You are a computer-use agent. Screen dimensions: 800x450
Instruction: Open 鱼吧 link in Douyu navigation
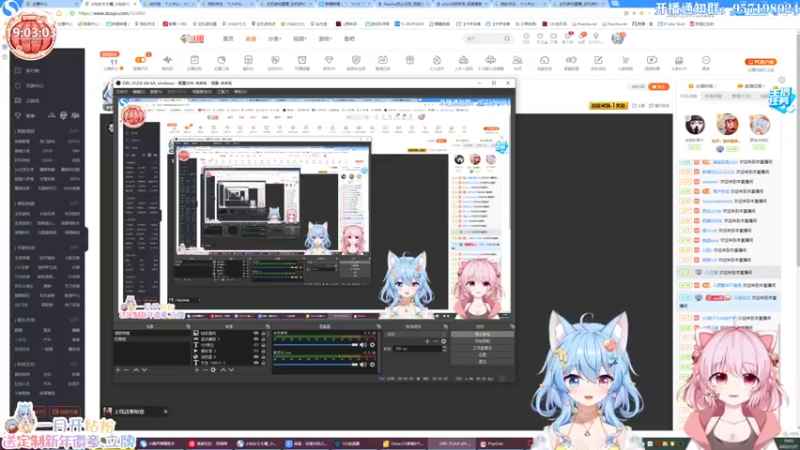click(349, 39)
